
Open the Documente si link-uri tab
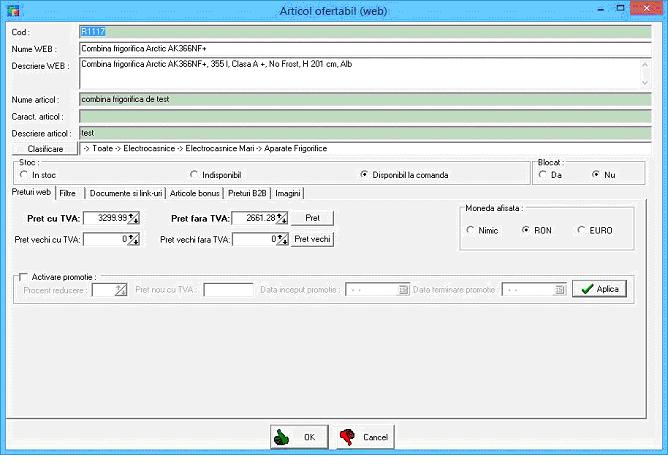point(125,193)
